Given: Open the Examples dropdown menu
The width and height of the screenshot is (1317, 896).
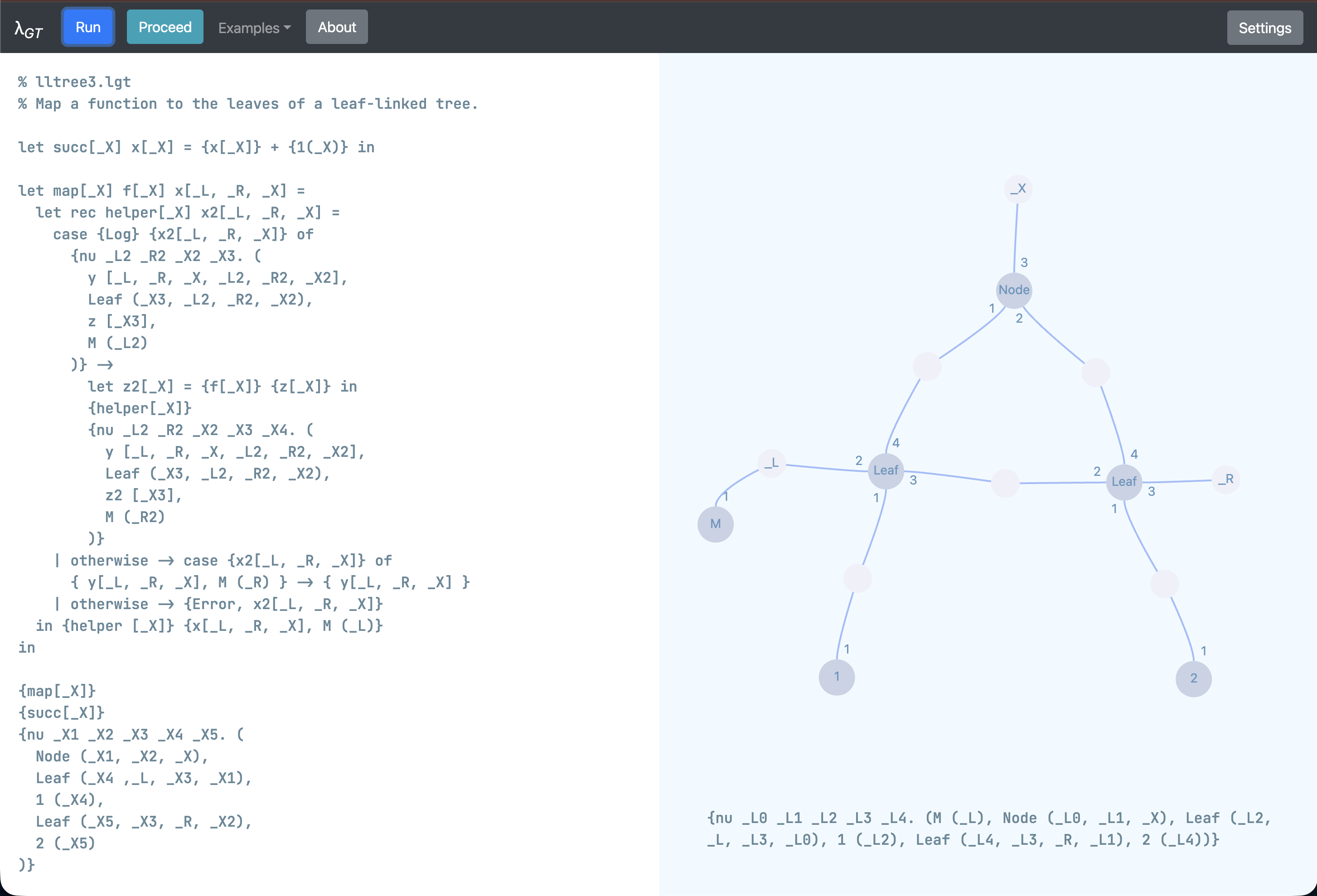Looking at the screenshot, I should click(x=254, y=28).
